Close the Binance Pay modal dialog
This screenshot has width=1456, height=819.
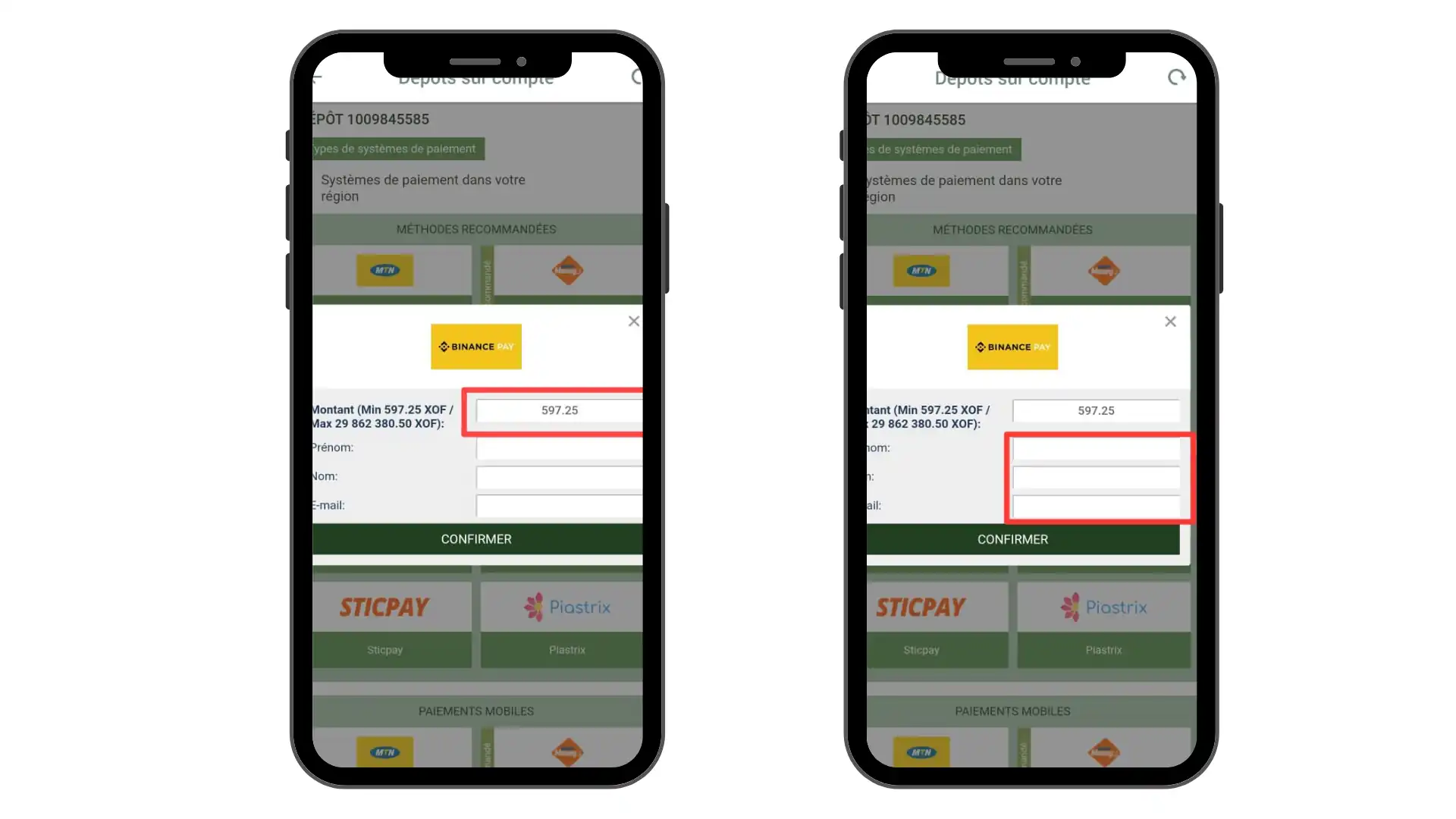pyautogui.click(x=634, y=321)
